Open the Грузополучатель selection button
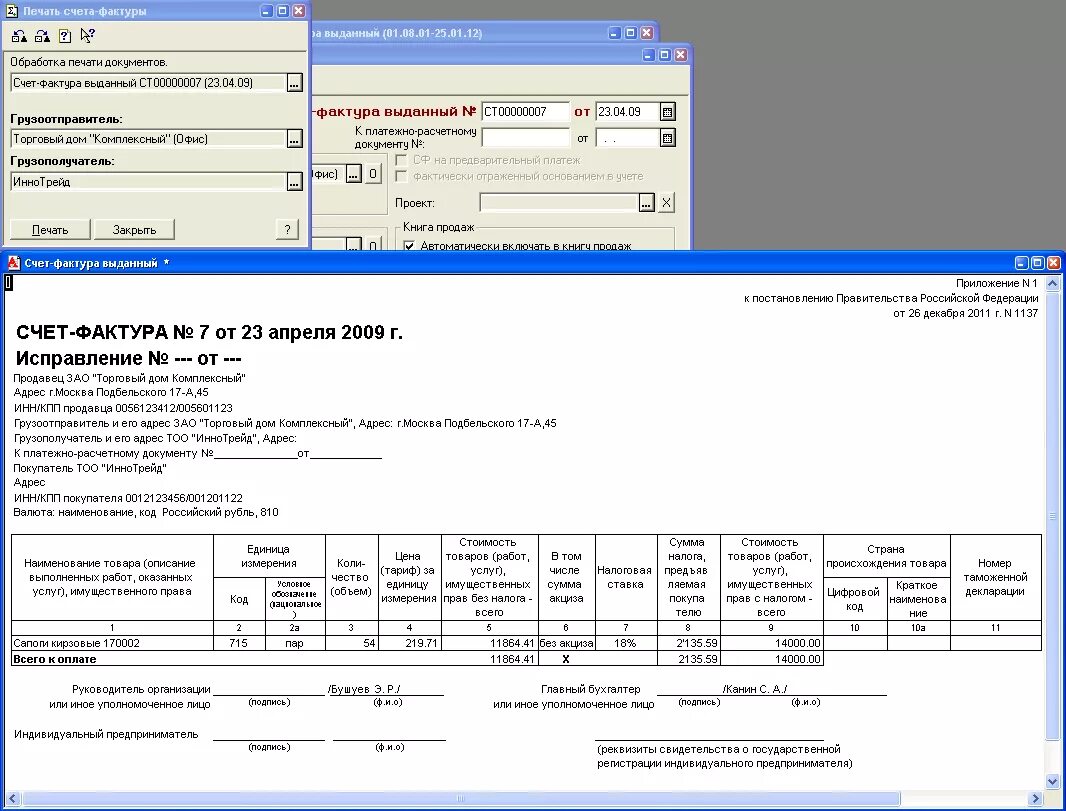The width and height of the screenshot is (1066, 811). (294, 182)
